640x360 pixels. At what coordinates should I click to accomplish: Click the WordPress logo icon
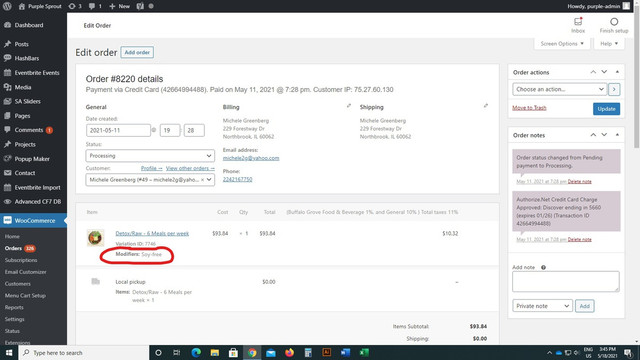pos(7,6)
